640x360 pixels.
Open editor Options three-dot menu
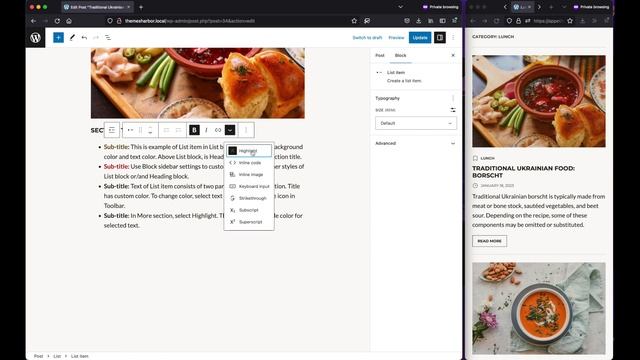point(453,38)
